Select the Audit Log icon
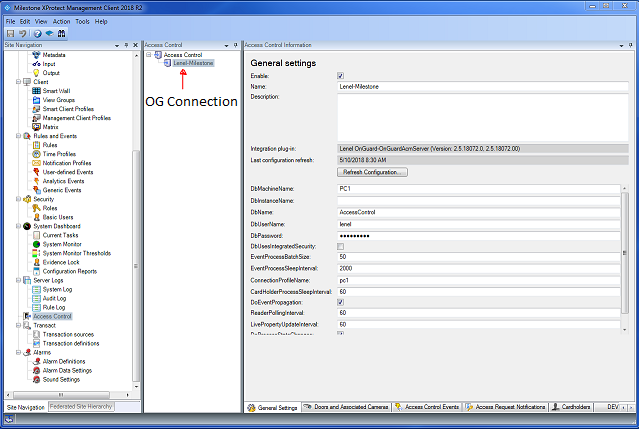The width and height of the screenshot is (639, 429). point(36,298)
